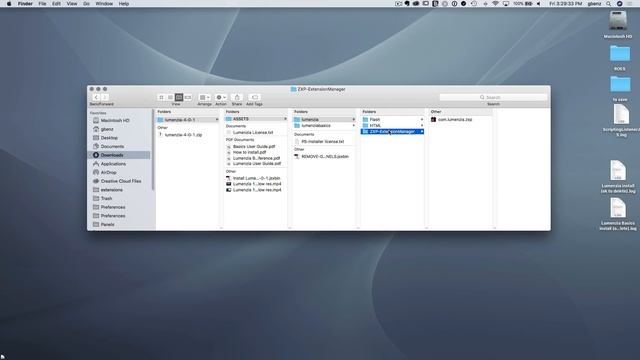Open the Edit menu
Viewport: 640px width, 360px height.
(56, 4)
